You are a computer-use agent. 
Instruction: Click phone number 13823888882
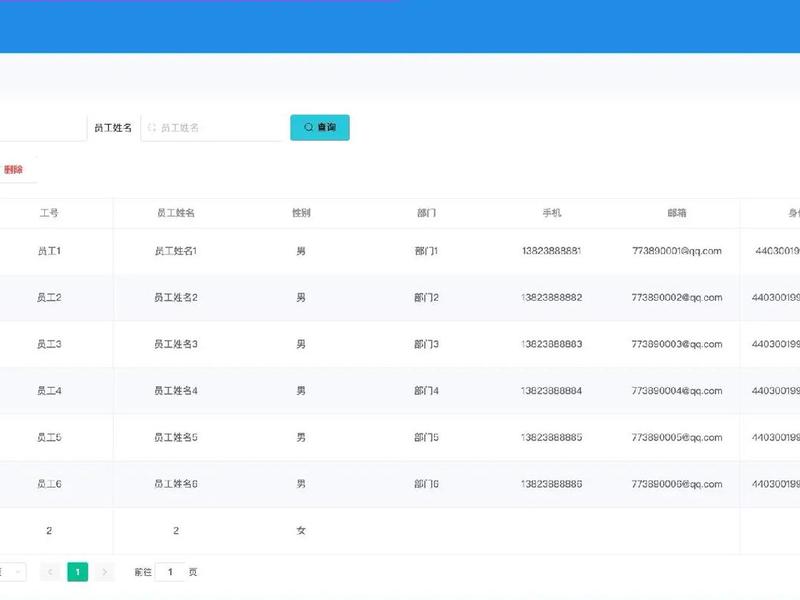click(552, 297)
